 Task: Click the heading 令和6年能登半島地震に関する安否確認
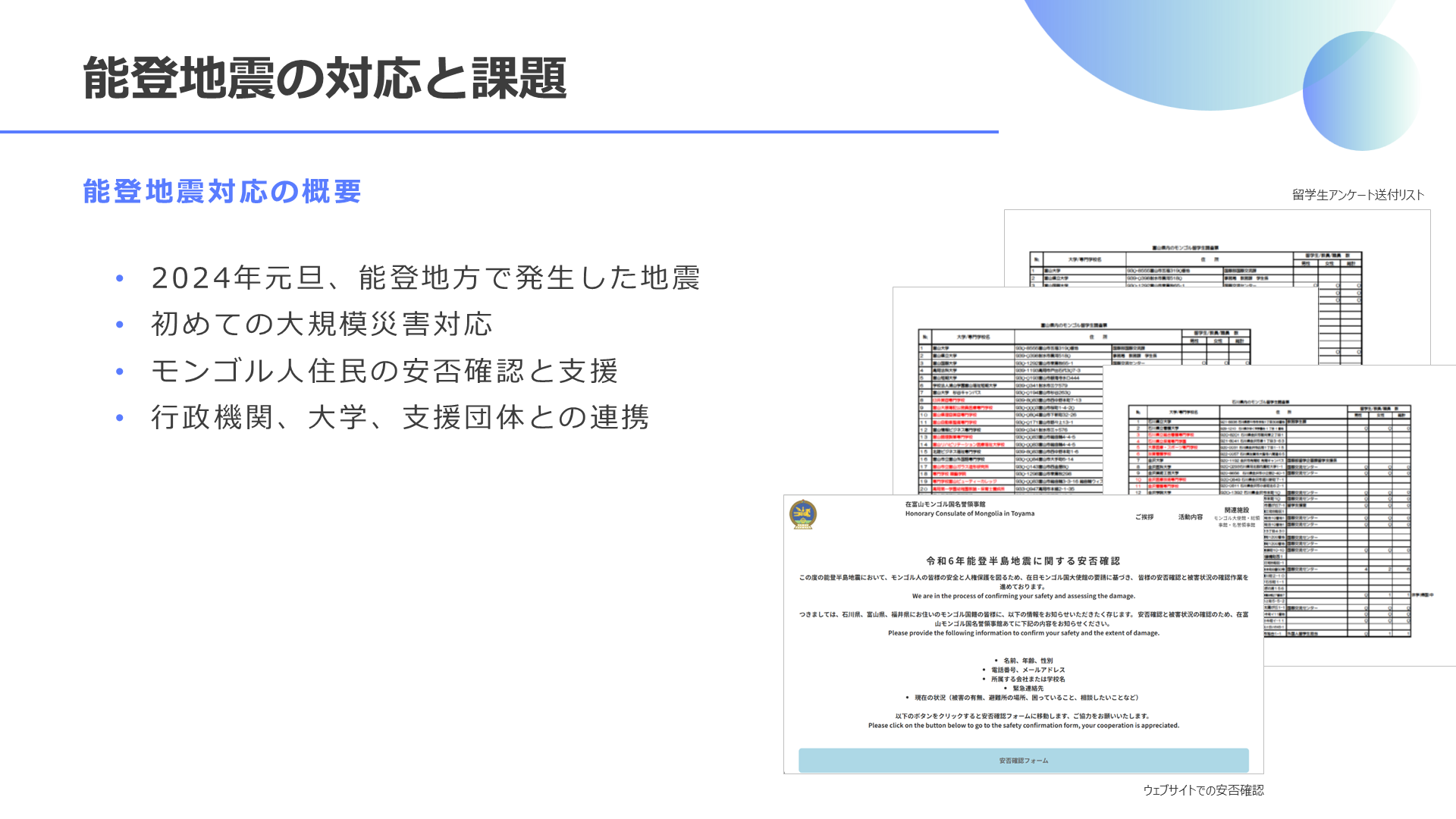point(1023,561)
